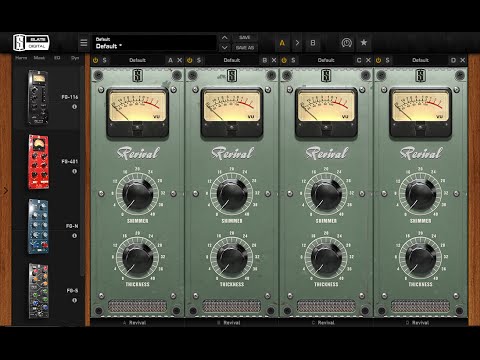This screenshot has width=480, height=360.
Task: Solo slot A with its S button
Action: [x=105, y=60]
